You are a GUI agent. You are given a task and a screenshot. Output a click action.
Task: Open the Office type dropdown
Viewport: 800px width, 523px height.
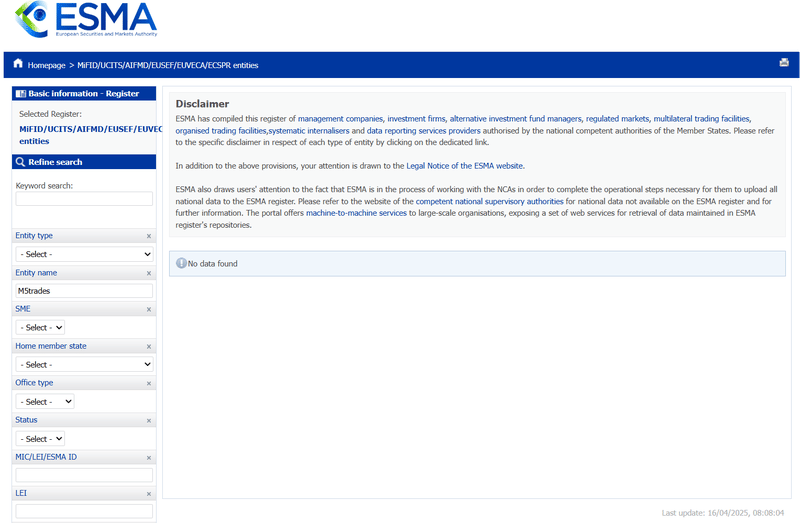45,402
